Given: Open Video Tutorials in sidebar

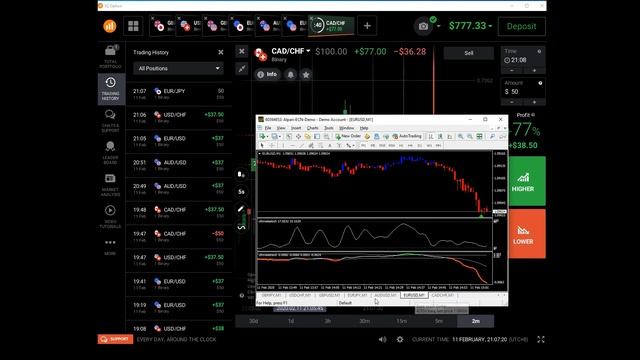Looking at the screenshot, I should 110,217.
